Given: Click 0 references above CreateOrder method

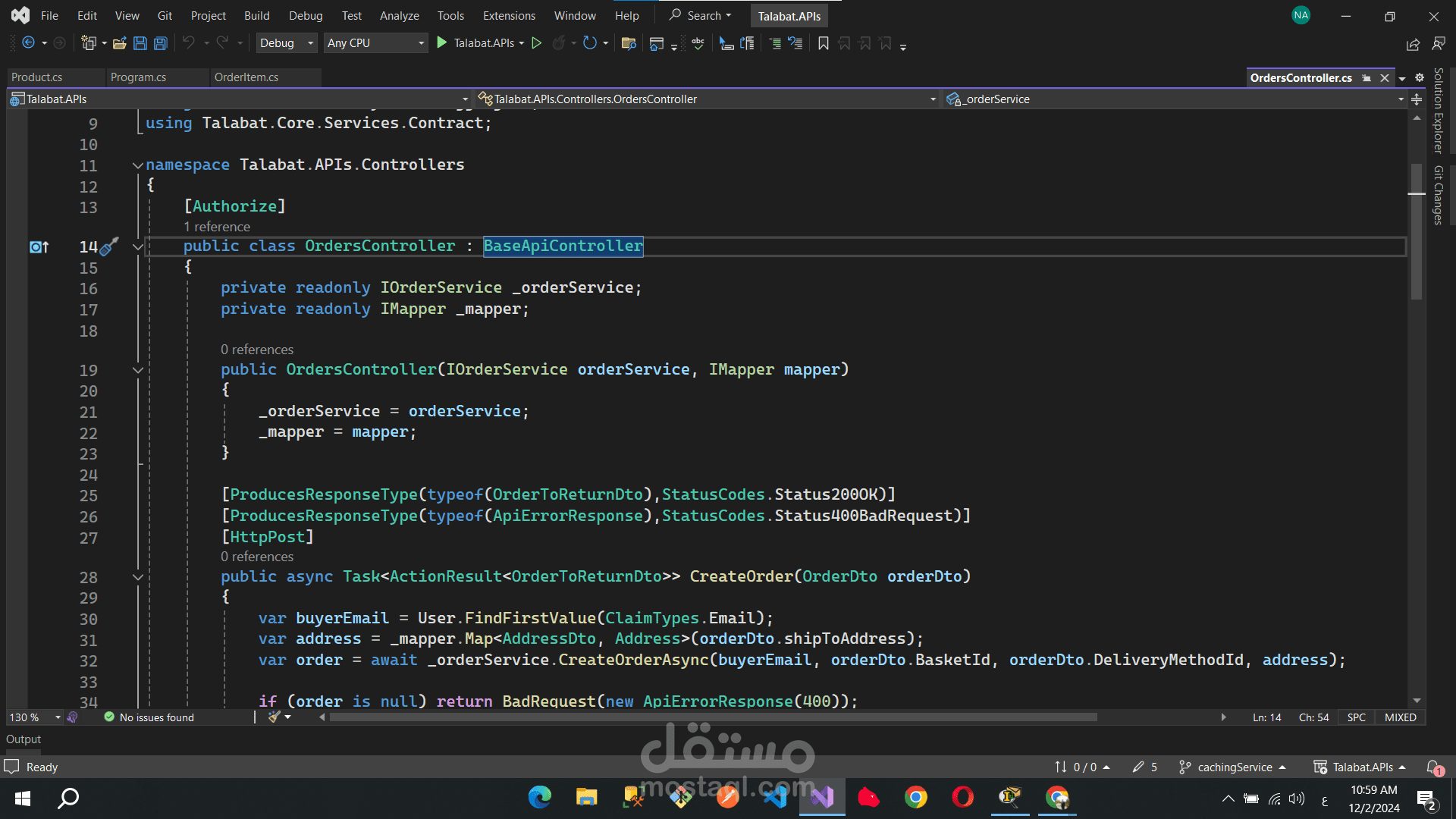Looking at the screenshot, I should (x=257, y=557).
